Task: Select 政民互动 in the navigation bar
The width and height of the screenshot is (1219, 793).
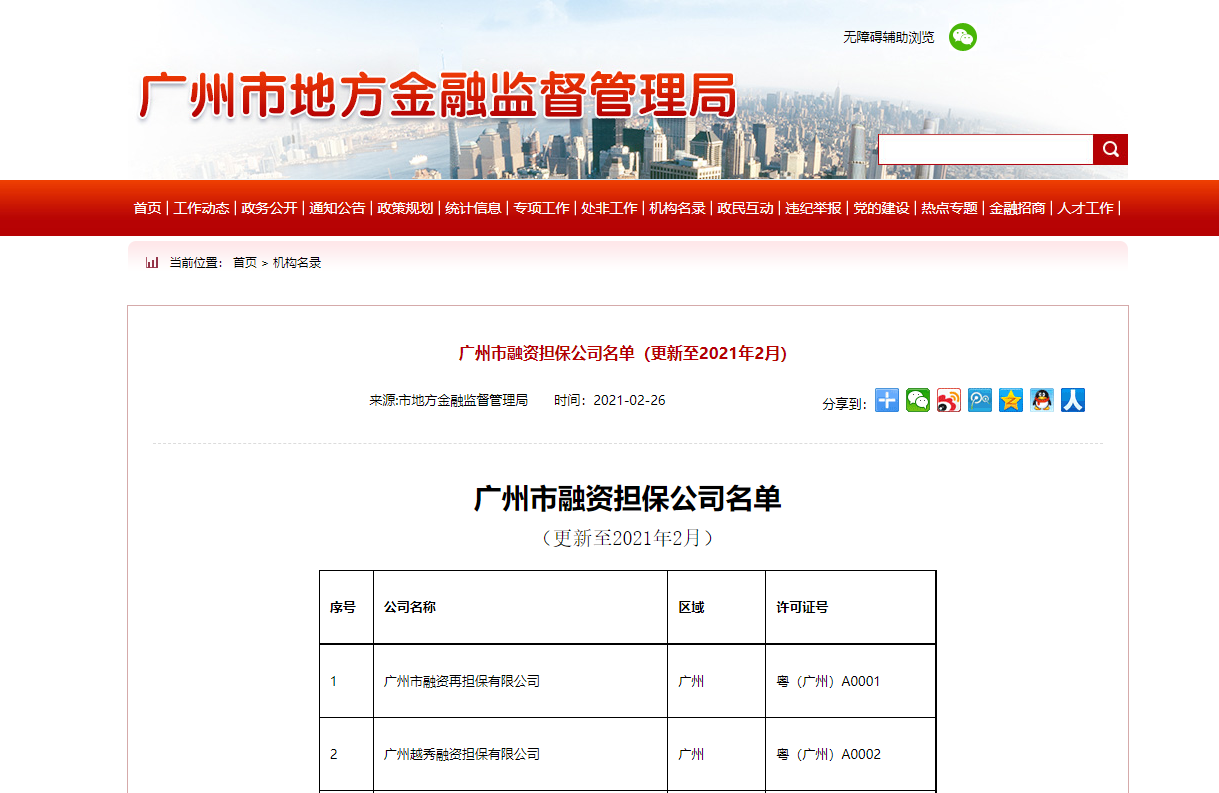Action: coord(745,208)
